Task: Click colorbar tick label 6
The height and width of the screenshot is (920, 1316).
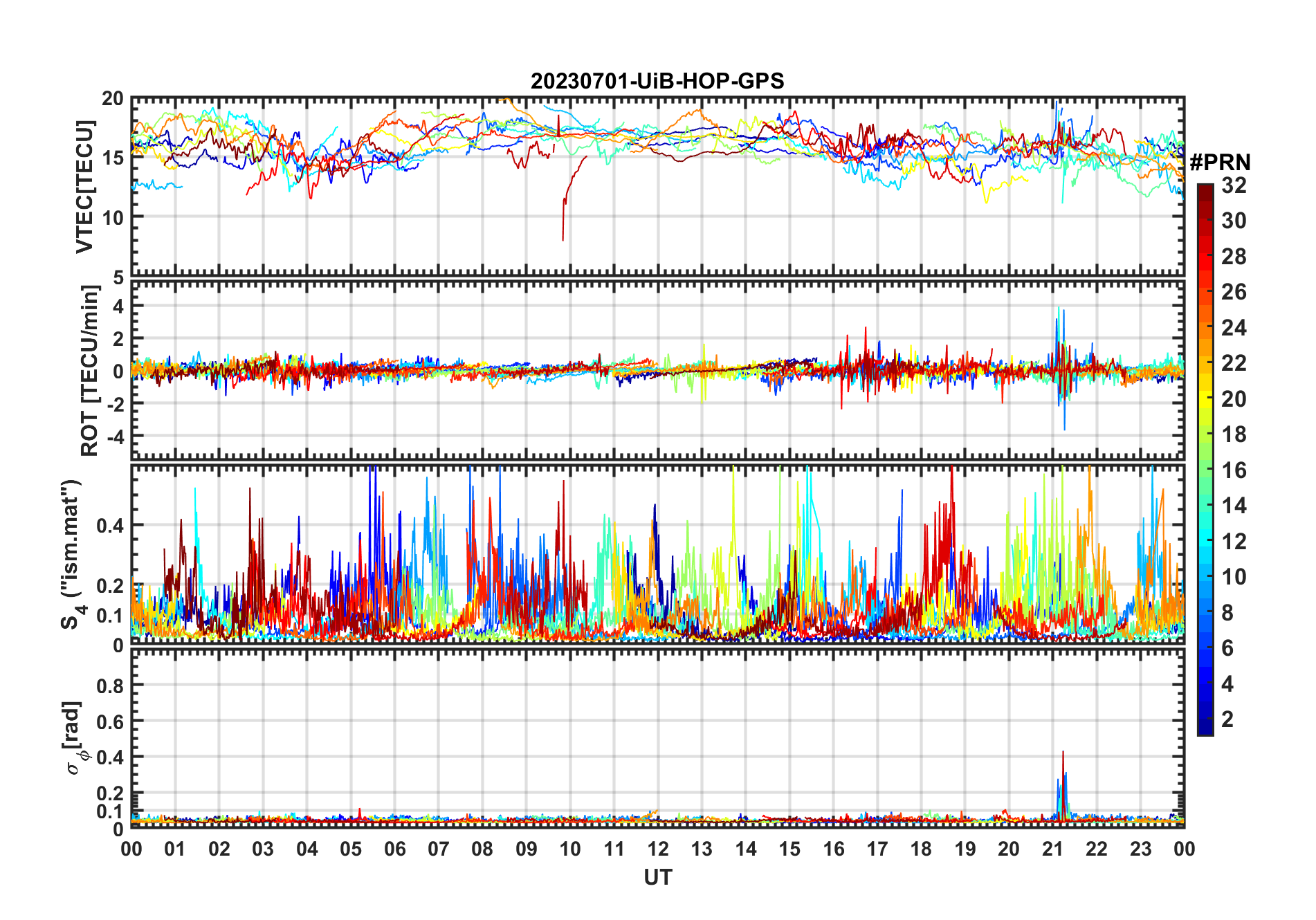Action: [1227, 648]
